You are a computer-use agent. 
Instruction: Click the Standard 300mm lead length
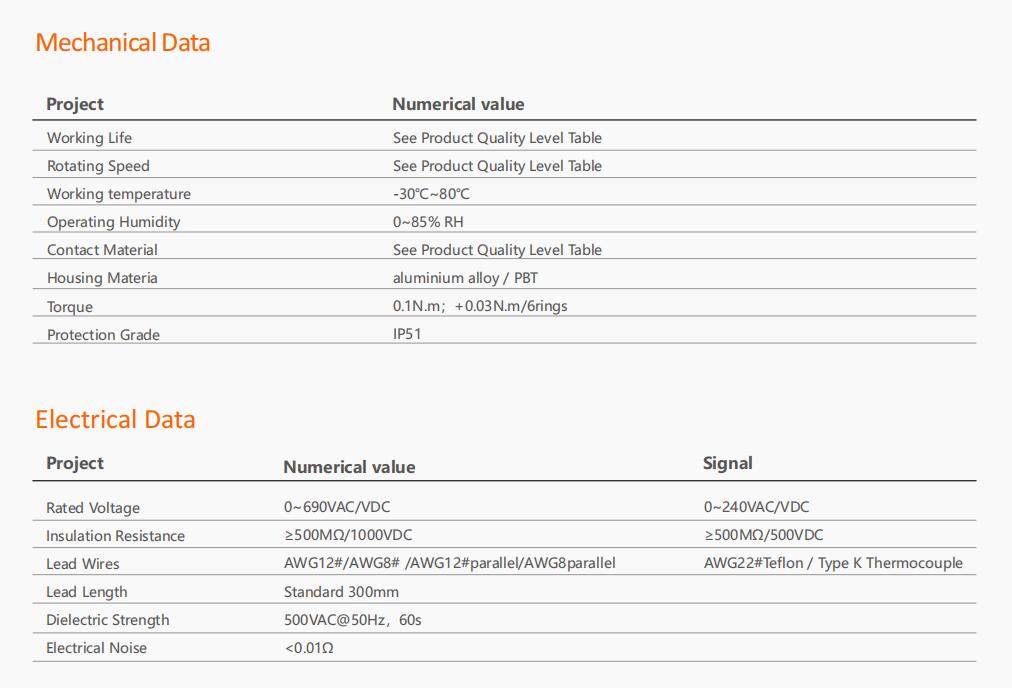pos(341,592)
